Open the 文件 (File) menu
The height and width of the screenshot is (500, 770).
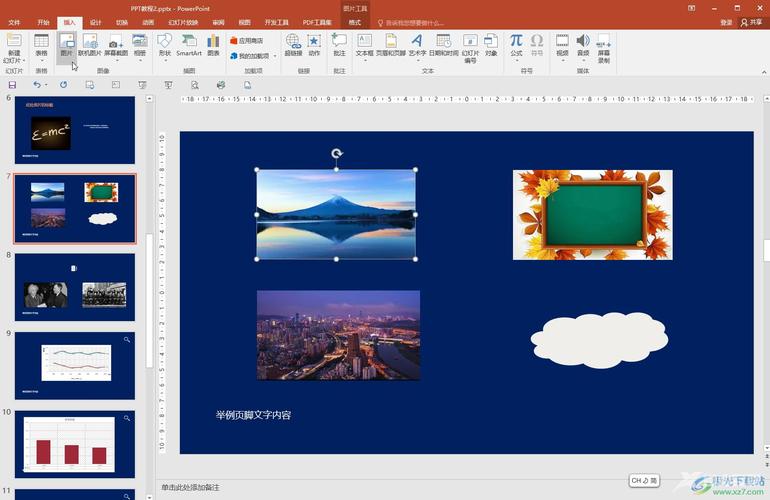pyautogui.click(x=14, y=21)
